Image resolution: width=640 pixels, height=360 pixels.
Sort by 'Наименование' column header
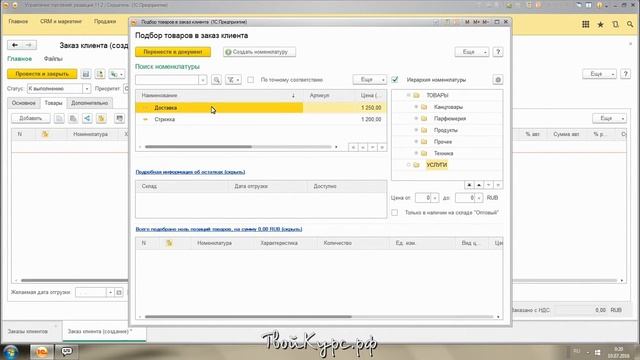pos(218,95)
